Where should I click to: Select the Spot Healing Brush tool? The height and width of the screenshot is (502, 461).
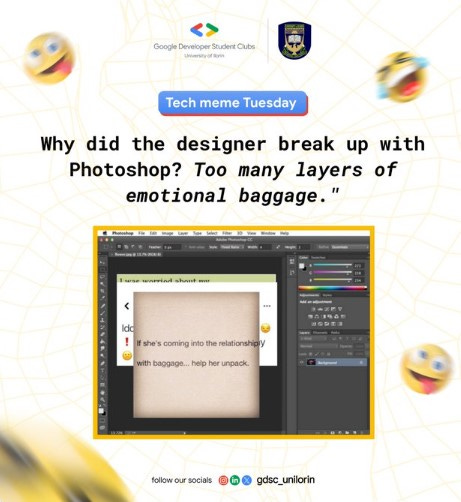click(102, 305)
